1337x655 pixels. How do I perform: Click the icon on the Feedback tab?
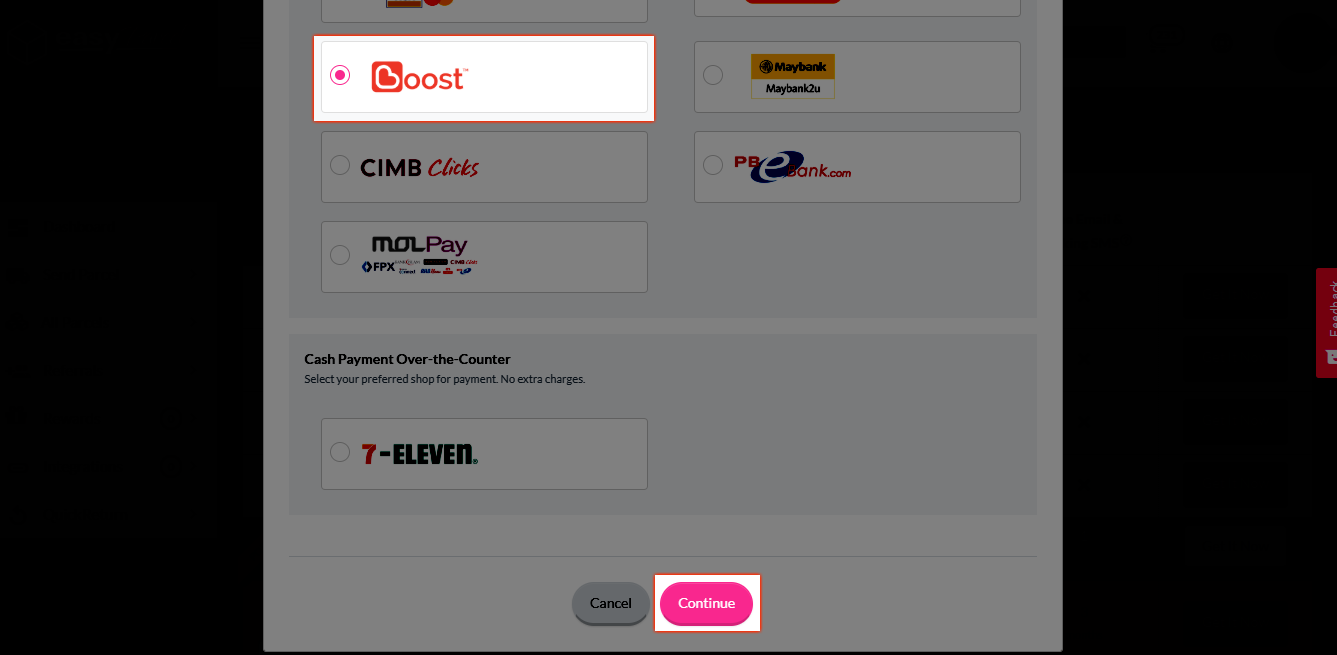click(x=1331, y=357)
